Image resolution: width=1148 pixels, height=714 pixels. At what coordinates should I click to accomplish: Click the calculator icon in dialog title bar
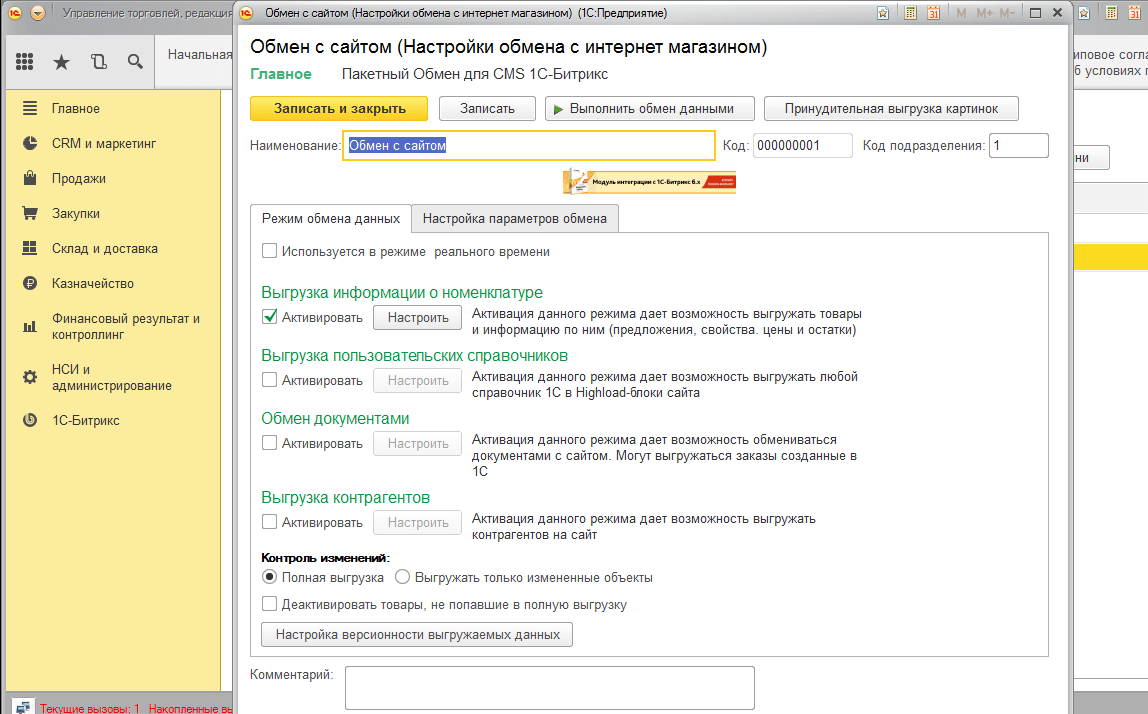[x=911, y=13]
